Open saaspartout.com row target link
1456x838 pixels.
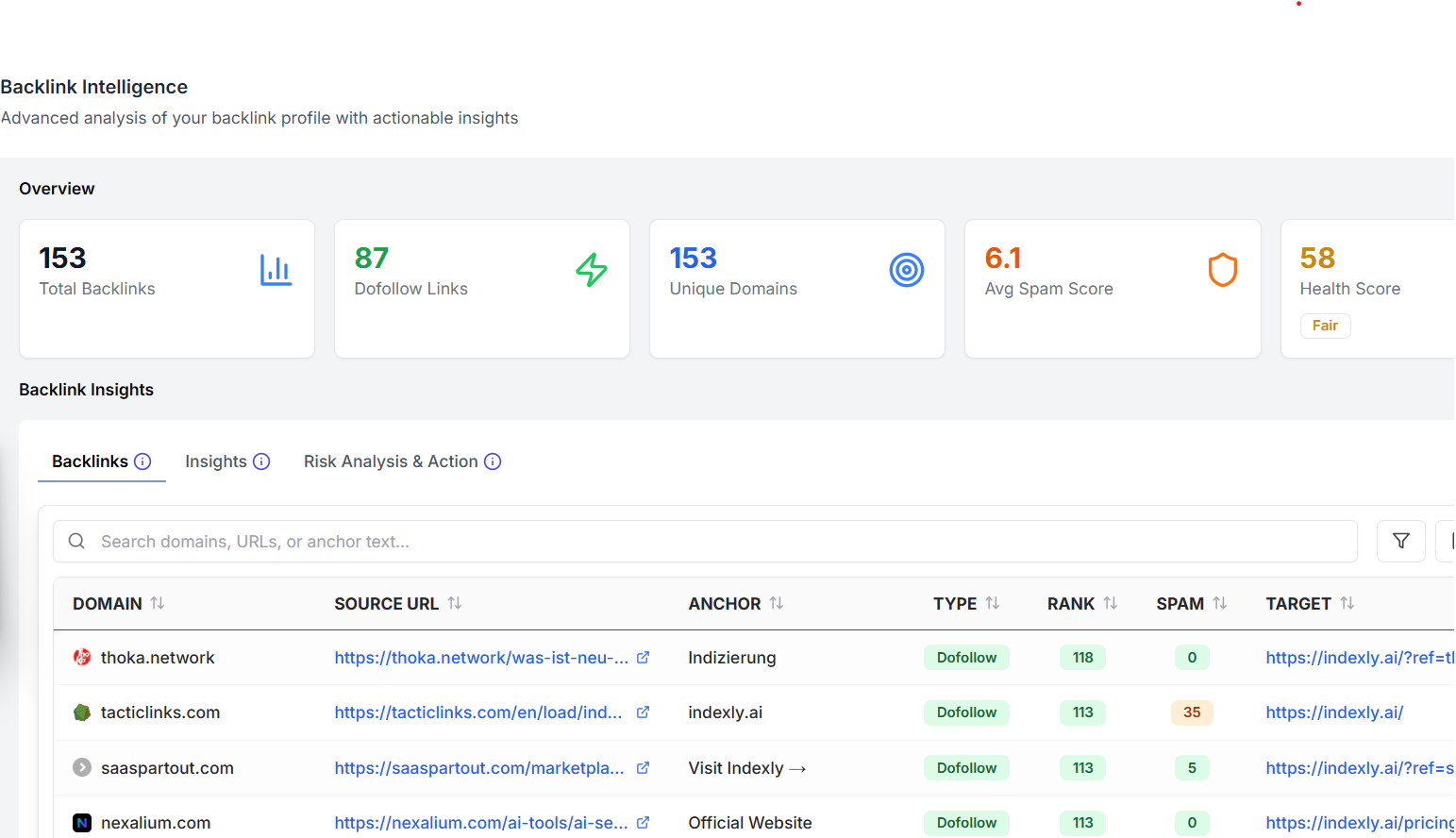[x=1360, y=768]
